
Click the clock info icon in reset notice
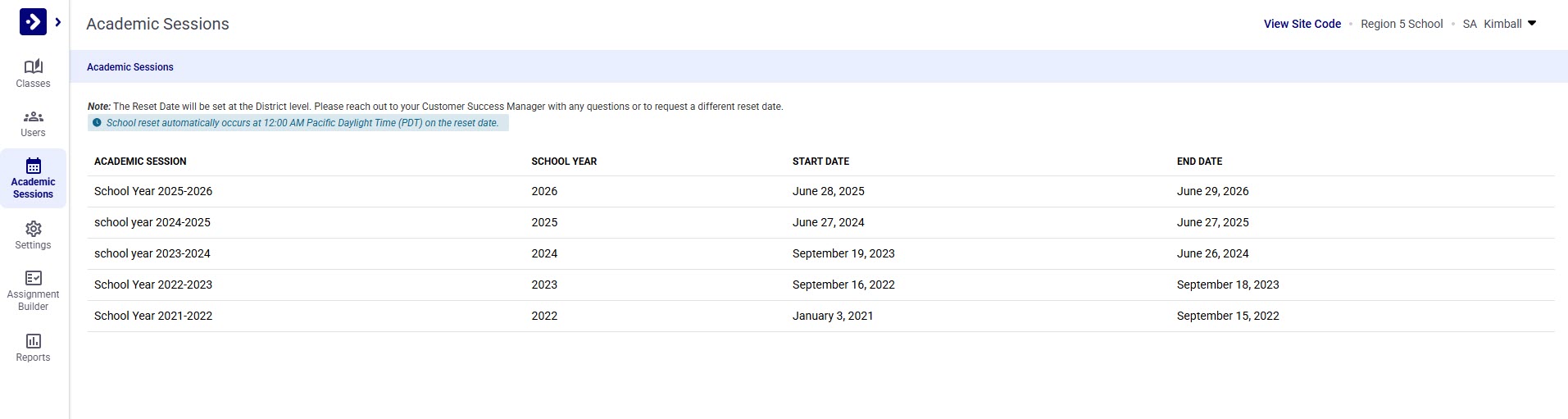97,123
